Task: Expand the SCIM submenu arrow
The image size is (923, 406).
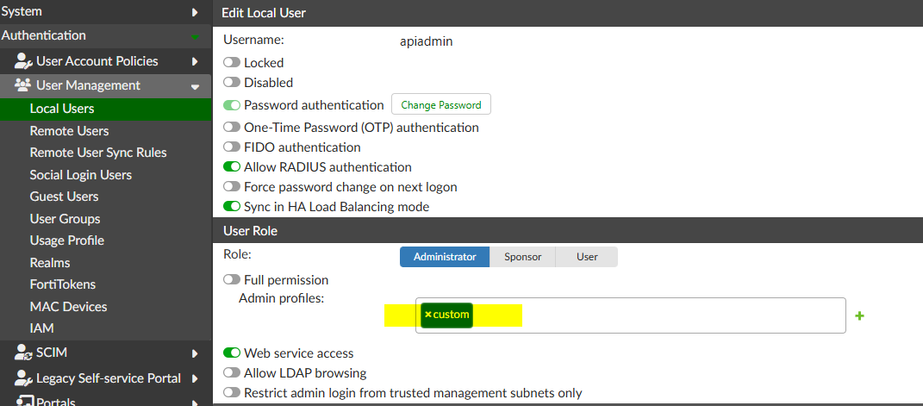Action: [x=195, y=353]
